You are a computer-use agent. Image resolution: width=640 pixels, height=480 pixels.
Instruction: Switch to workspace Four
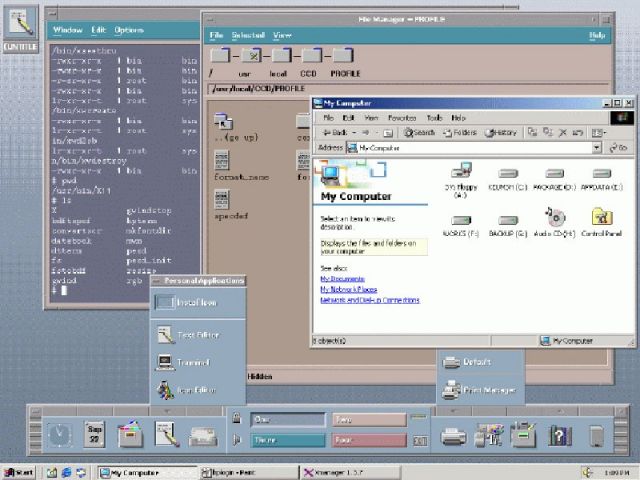pos(369,440)
